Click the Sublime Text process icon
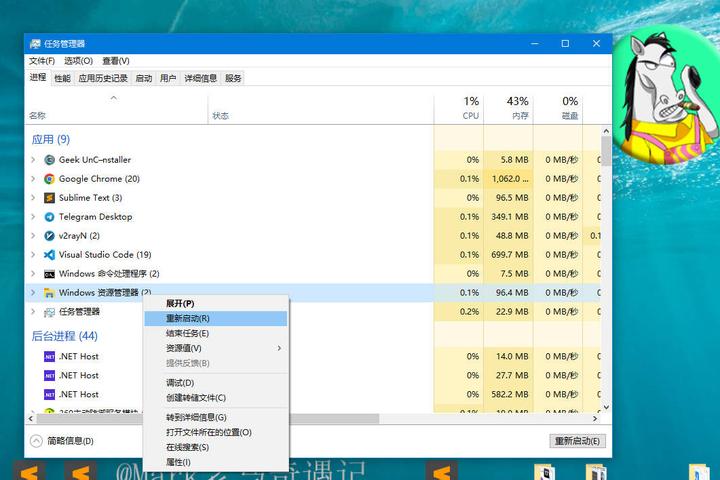This screenshot has width=720, height=480. (49, 198)
